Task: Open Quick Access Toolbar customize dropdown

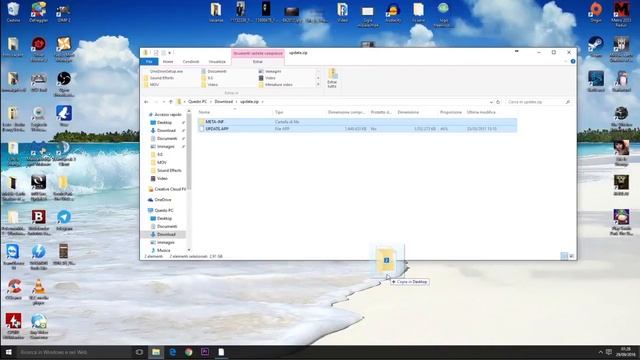Action: tap(170, 53)
